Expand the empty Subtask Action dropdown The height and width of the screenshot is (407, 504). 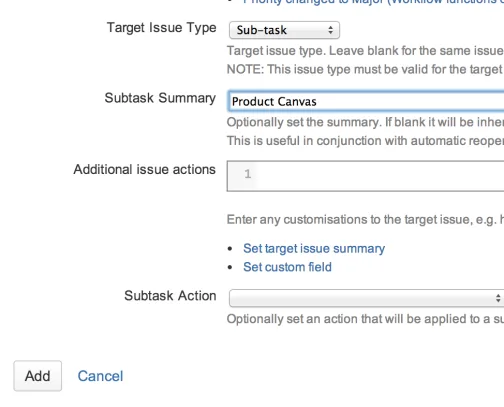(x=366, y=298)
